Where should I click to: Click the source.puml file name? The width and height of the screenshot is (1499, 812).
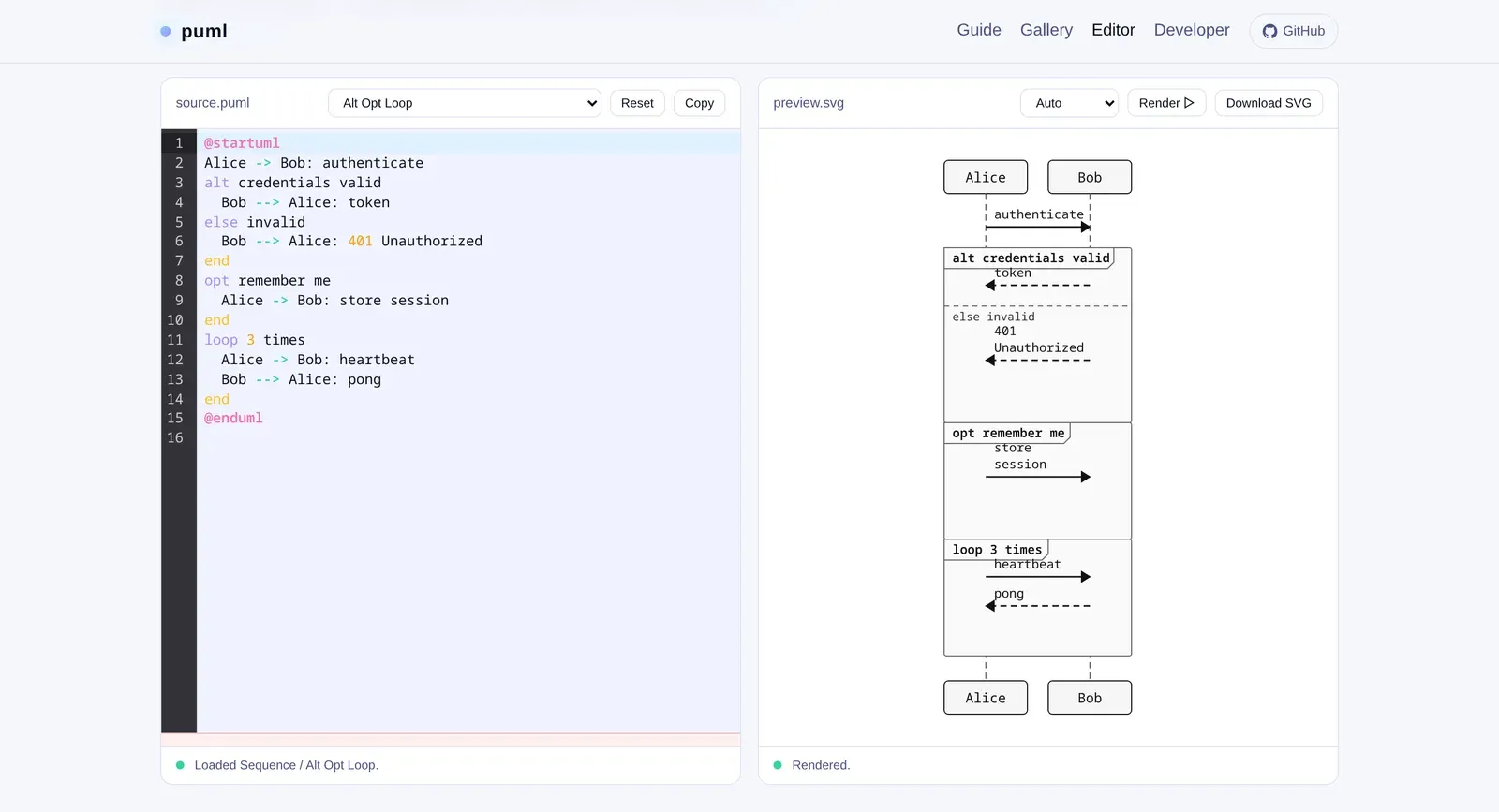213,103
